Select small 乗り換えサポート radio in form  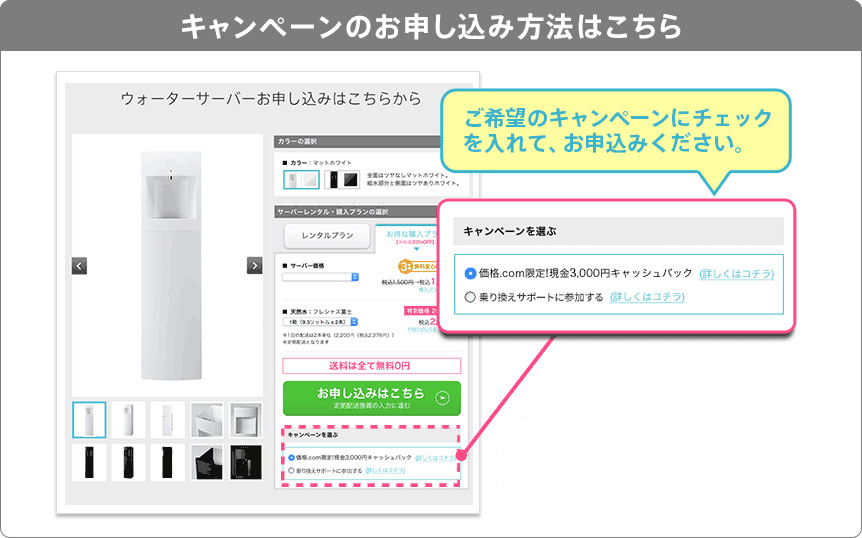point(291,471)
